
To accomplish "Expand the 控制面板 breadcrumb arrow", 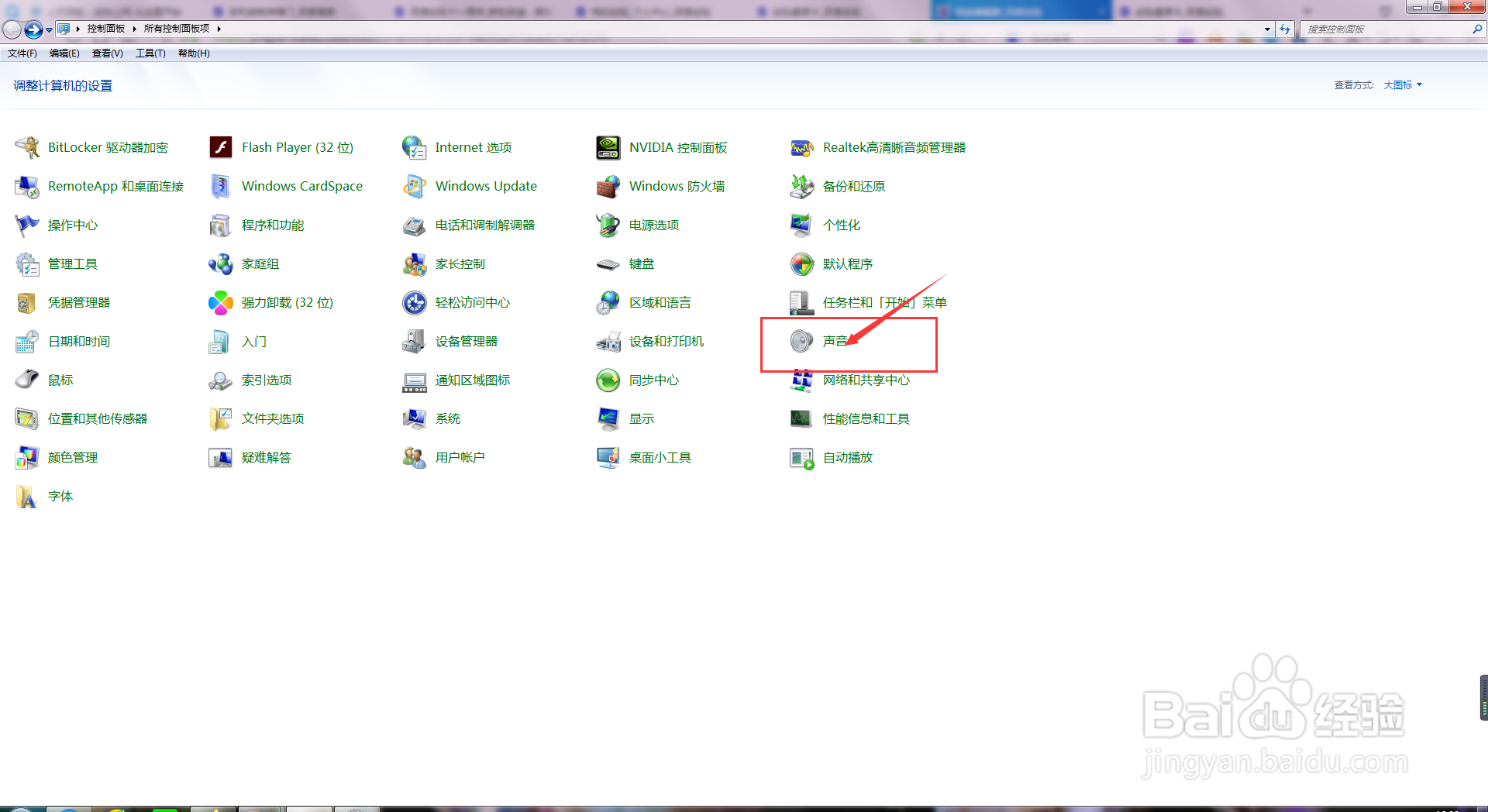I will [134, 29].
